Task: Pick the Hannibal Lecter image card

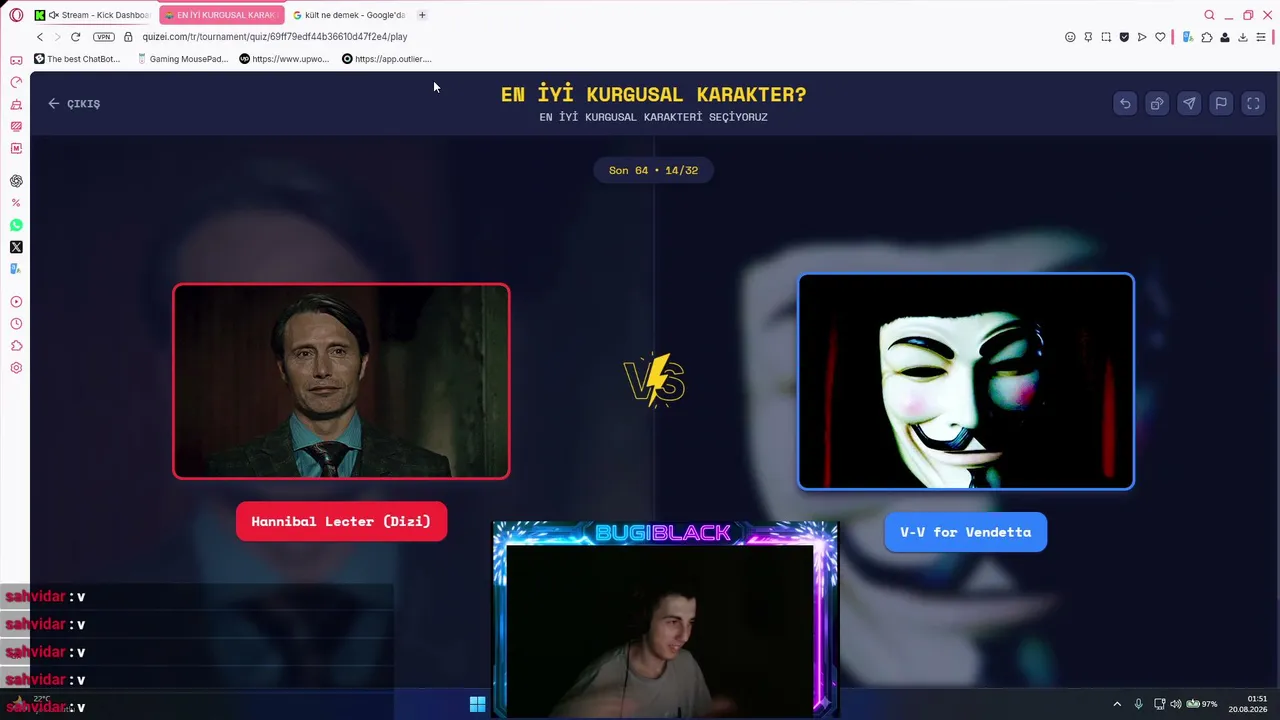Action: 341,381
